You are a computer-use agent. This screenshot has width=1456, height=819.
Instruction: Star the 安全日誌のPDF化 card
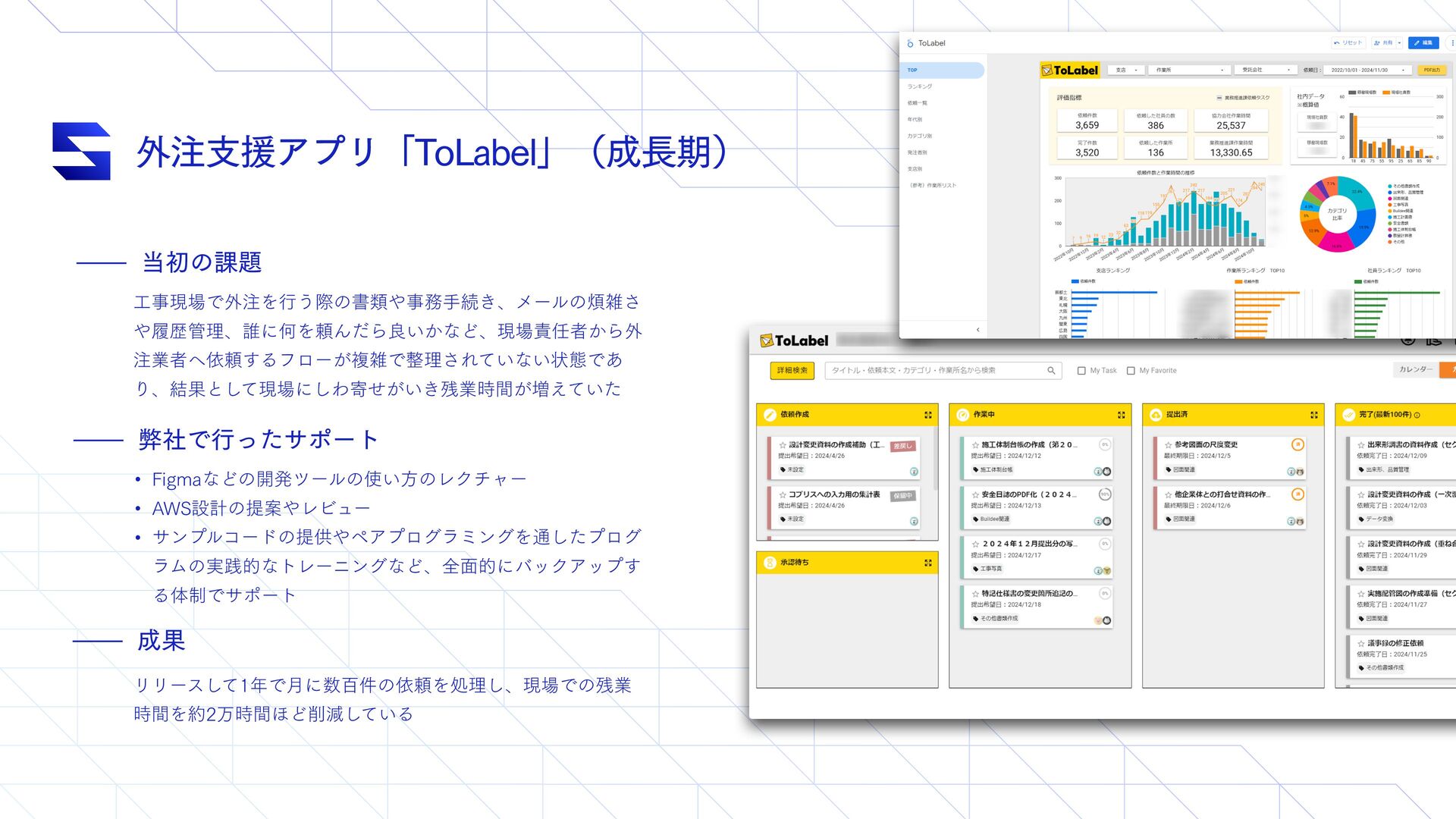pyautogui.click(x=975, y=494)
